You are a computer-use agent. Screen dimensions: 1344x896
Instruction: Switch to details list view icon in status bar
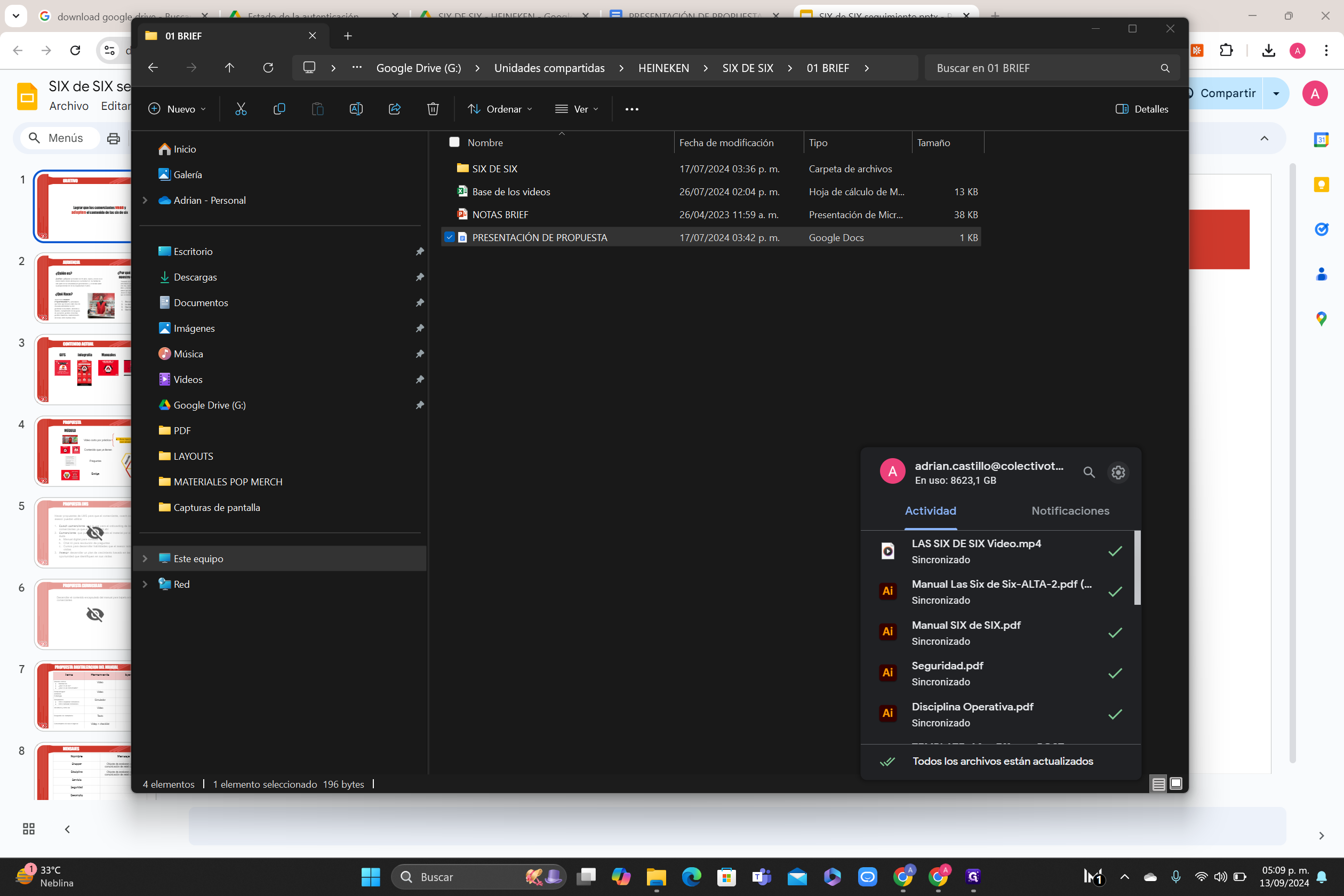click(x=1158, y=783)
